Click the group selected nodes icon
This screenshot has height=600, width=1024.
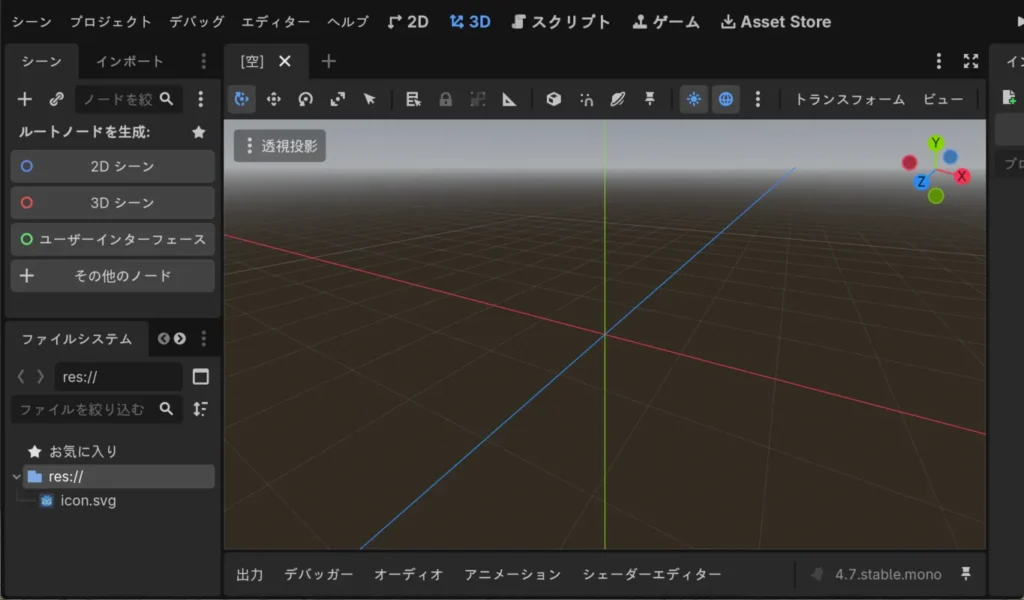tap(477, 99)
